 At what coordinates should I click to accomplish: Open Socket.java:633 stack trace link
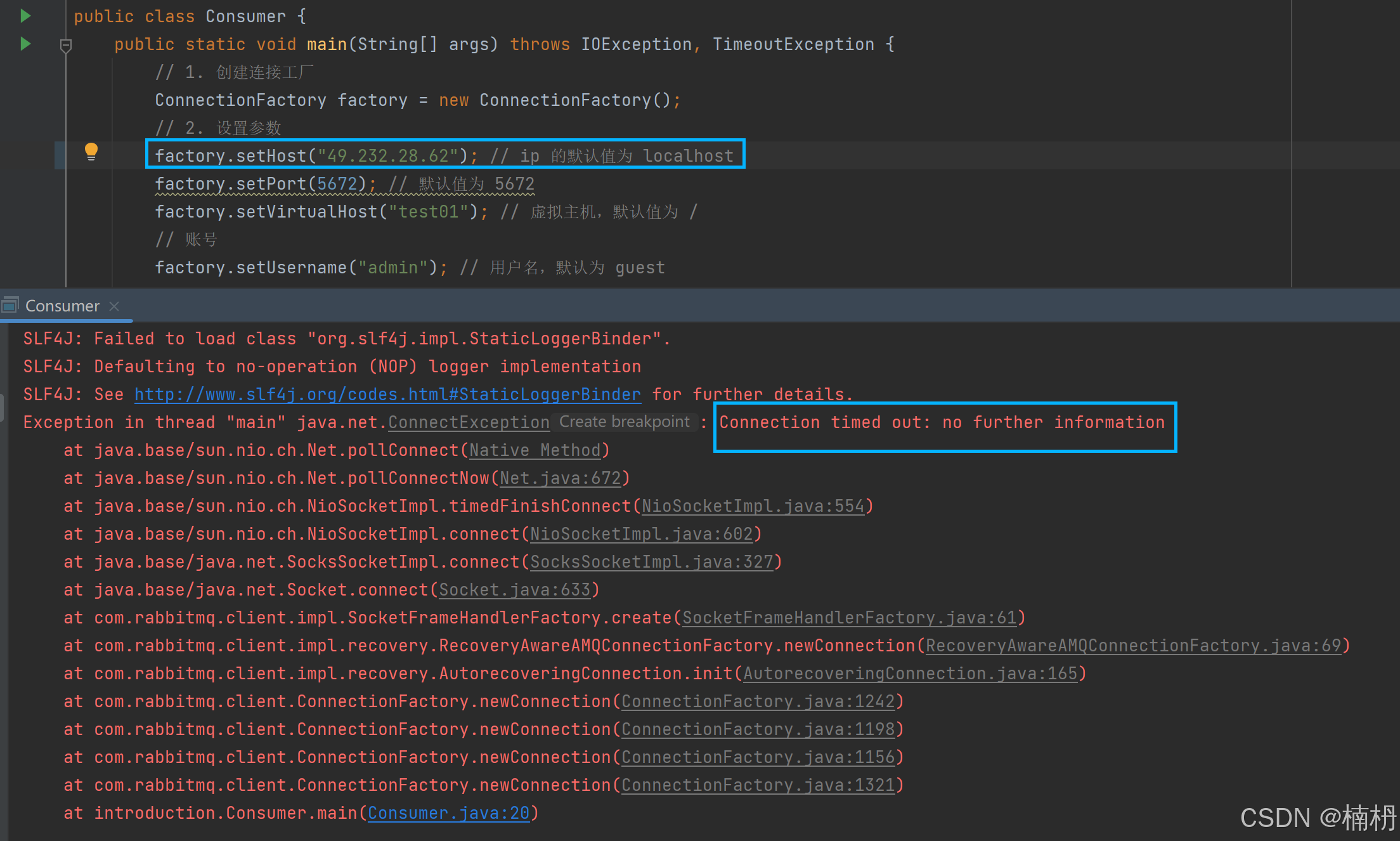click(515, 590)
